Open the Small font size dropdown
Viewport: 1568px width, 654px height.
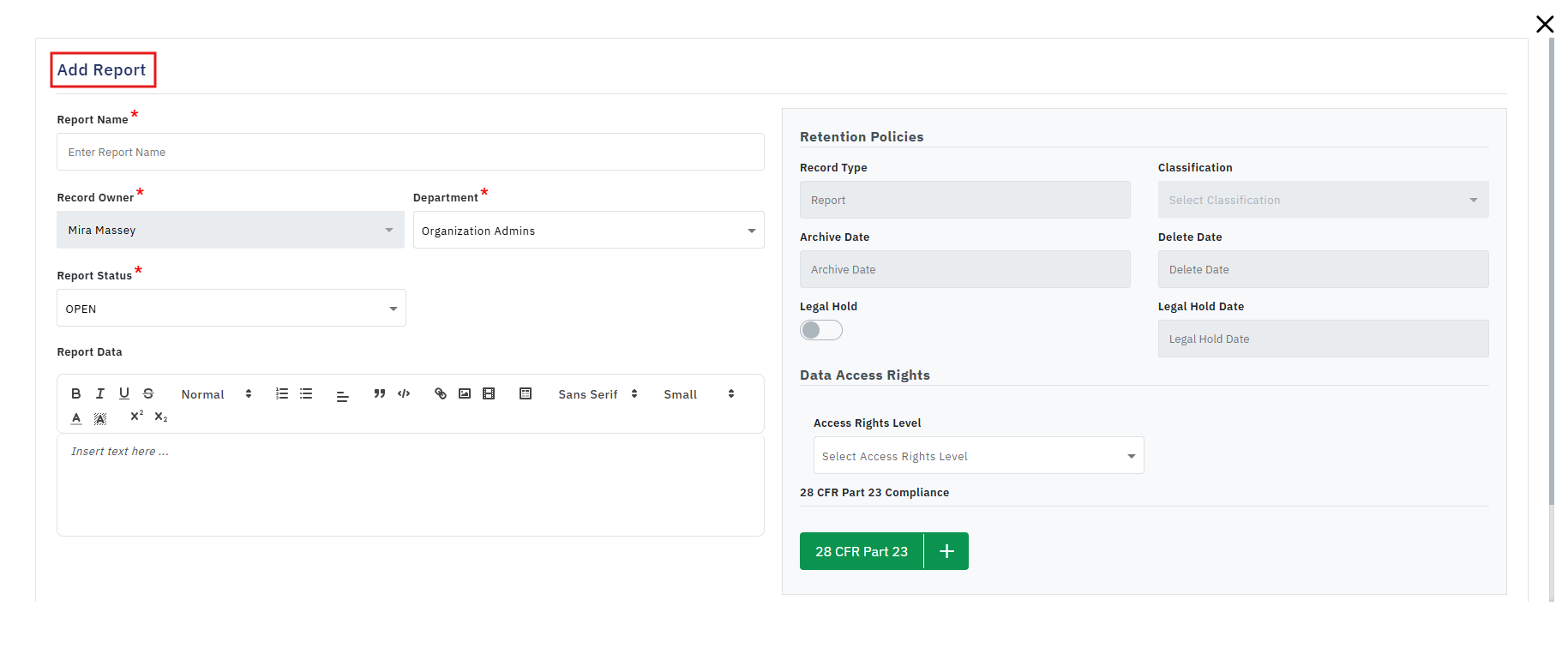click(699, 394)
